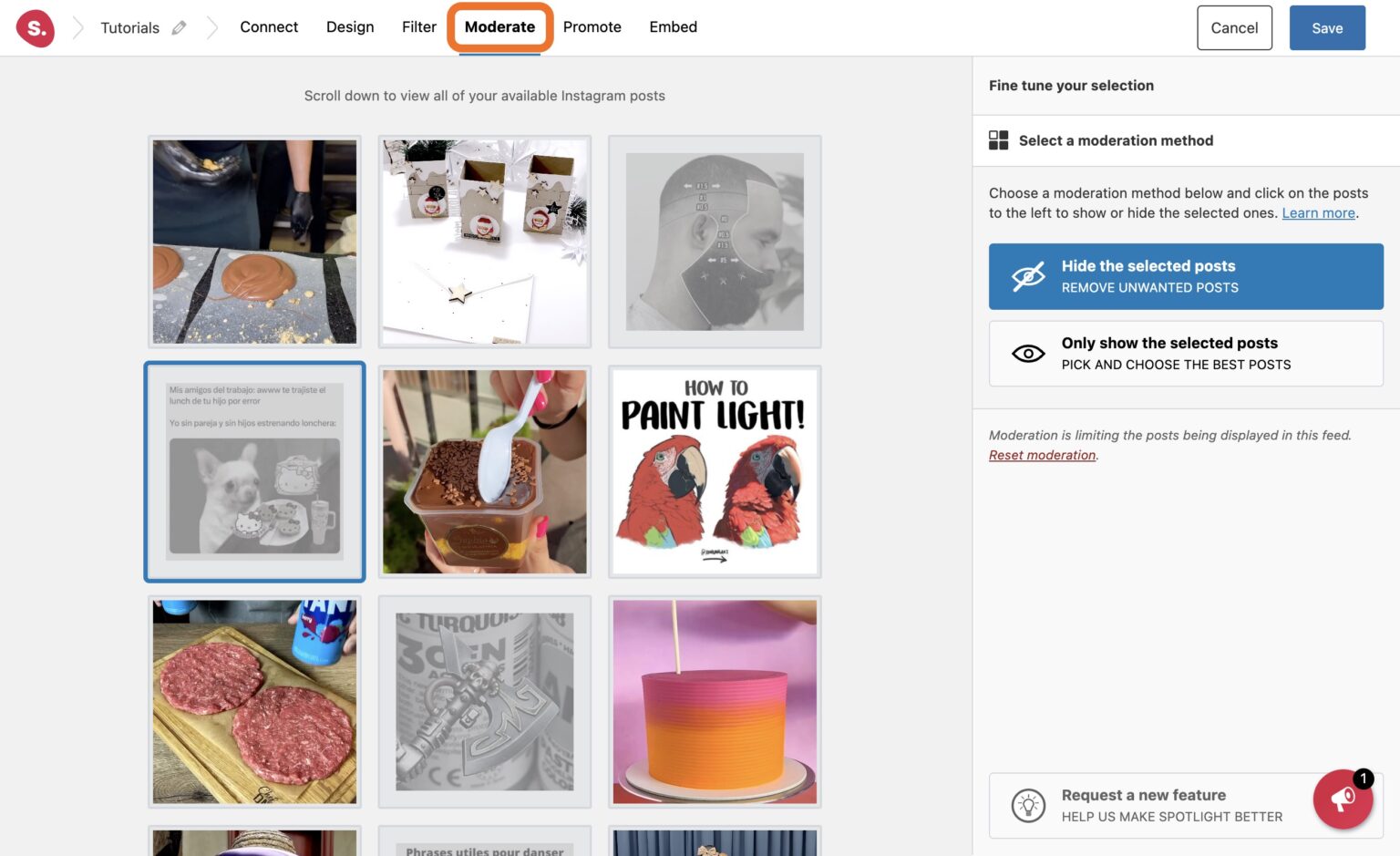Screen dimensions: 1400x856
Task: Click the Spotlight logo icon
Action: tap(35, 27)
